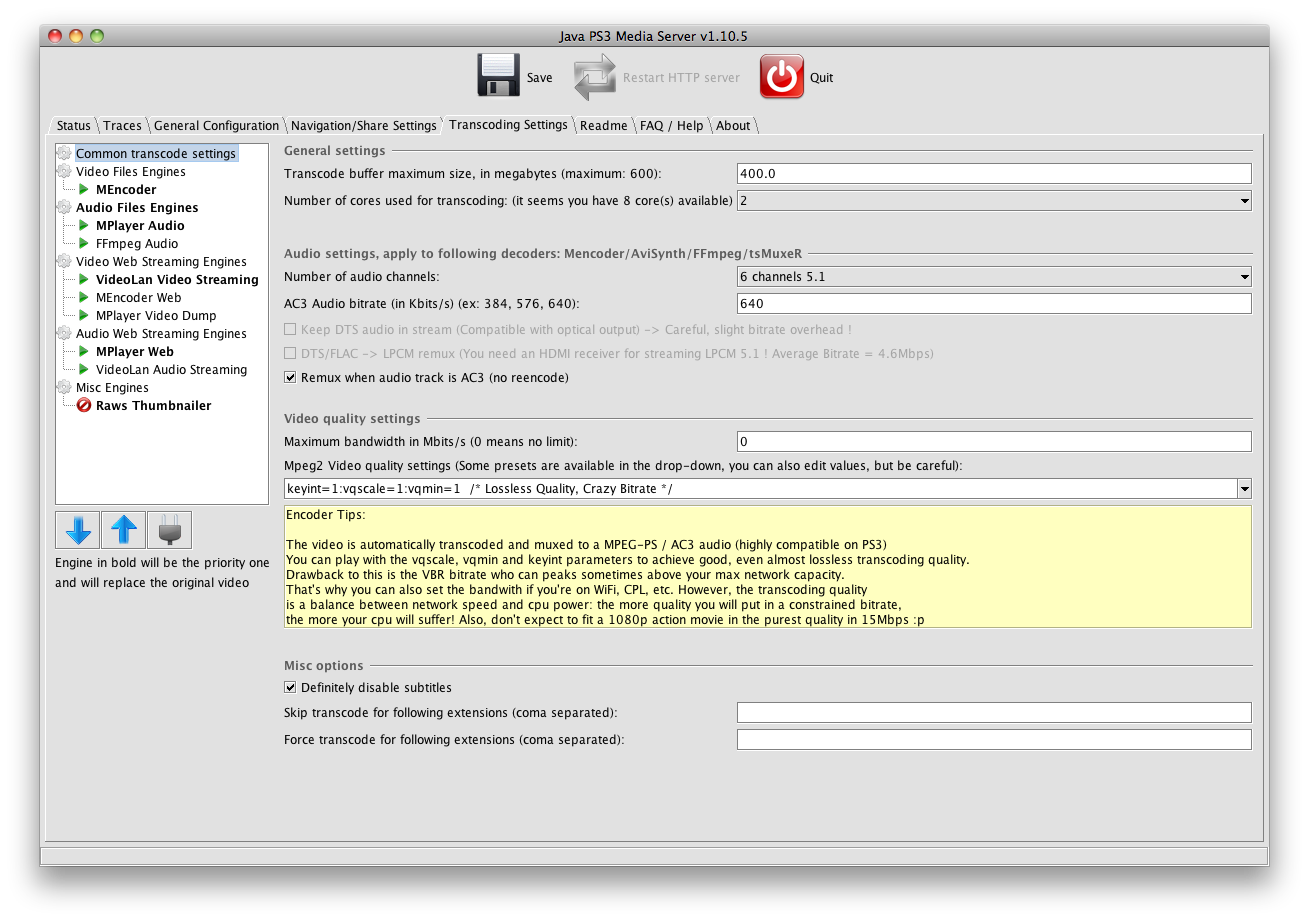The image size is (1309, 921).
Task: Open the FAQ / Help tab
Action: click(671, 126)
